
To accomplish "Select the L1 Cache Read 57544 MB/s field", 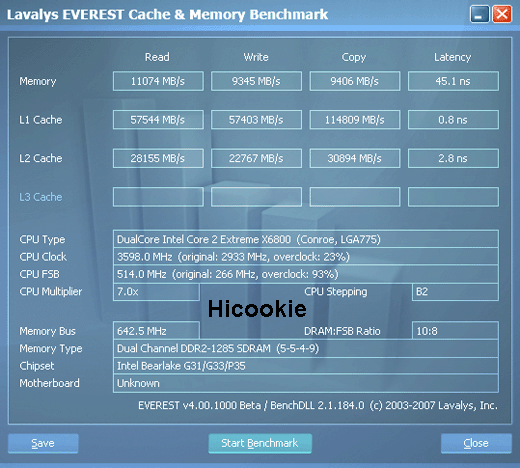I will (158, 120).
